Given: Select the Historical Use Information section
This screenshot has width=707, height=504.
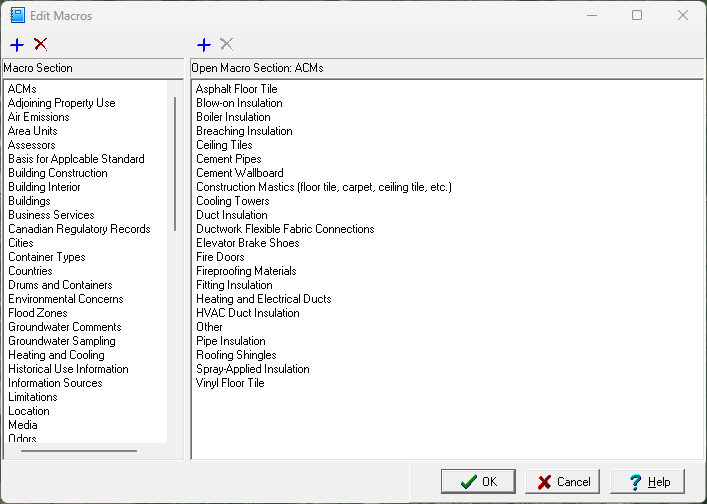Looking at the screenshot, I should [68, 369].
